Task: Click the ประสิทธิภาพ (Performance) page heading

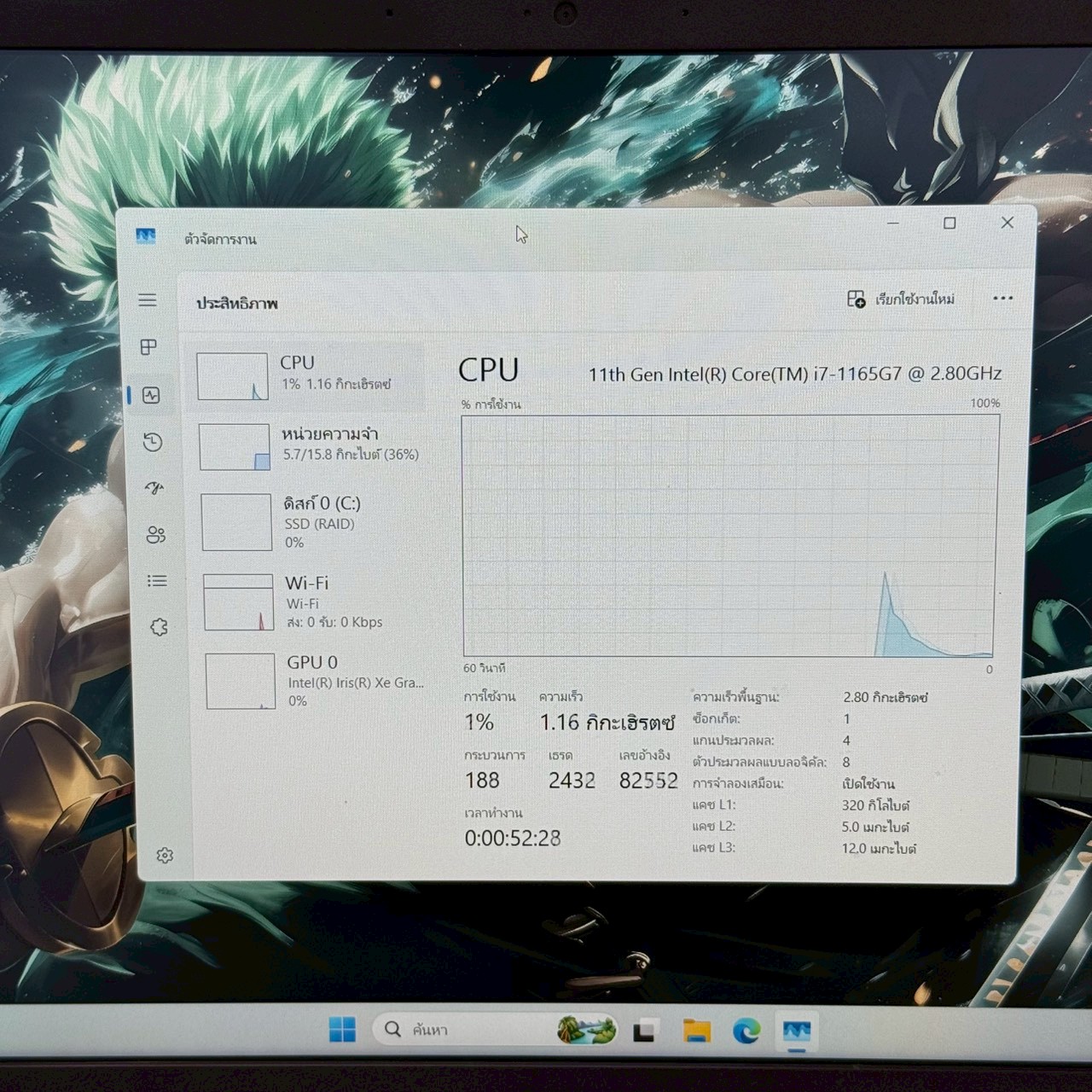Action: [237, 303]
